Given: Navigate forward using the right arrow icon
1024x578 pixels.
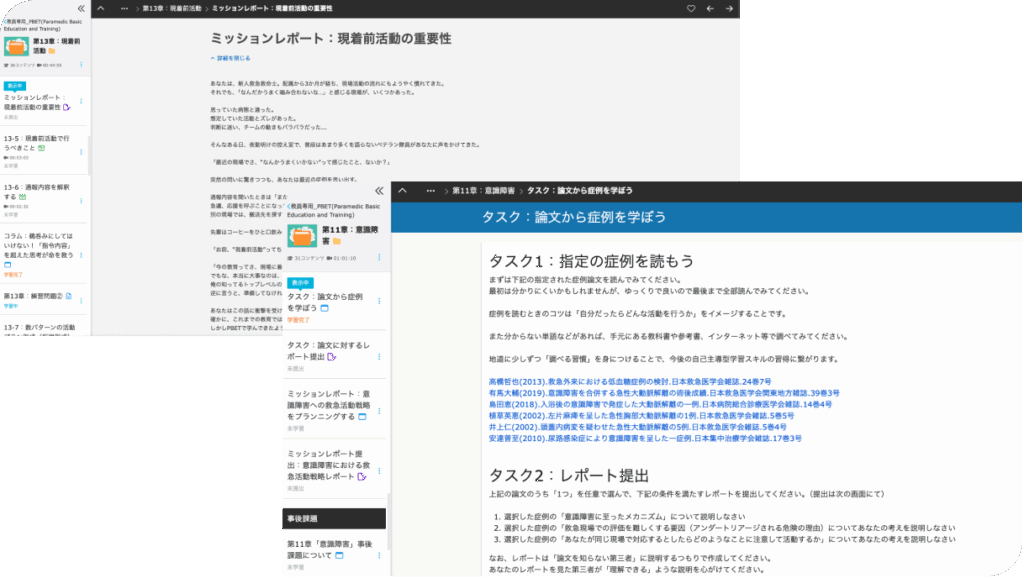Looking at the screenshot, I should (x=729, y=8).
